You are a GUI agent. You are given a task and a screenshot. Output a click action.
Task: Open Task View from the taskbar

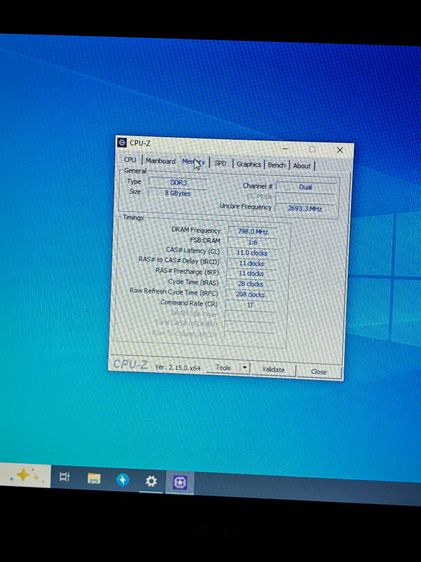(x=64, y=477)
